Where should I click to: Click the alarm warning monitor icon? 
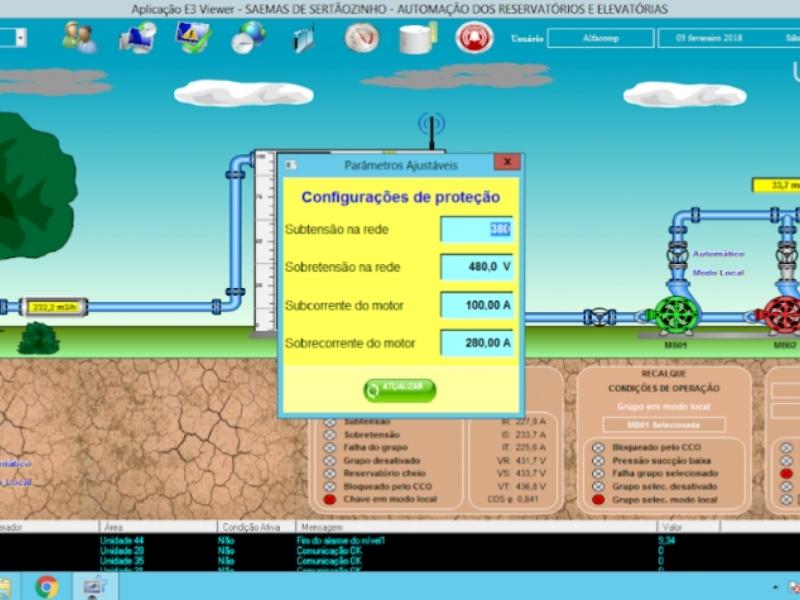[x=191, y=37]
